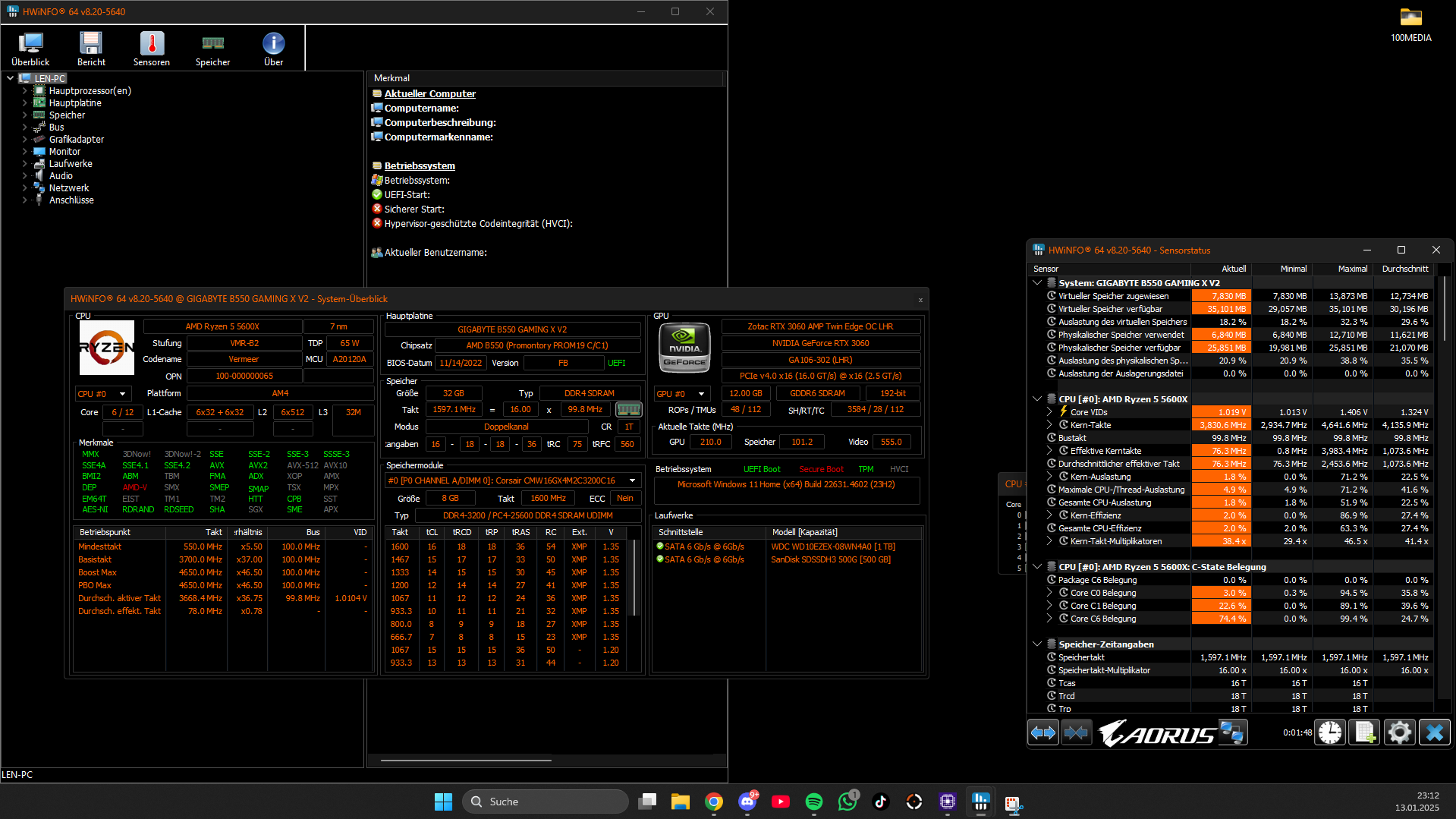Collapse the System: GIGABYTE B550 sensor group
The height and width of the screenshot is (819, 1456).
tap(1037, 283)
